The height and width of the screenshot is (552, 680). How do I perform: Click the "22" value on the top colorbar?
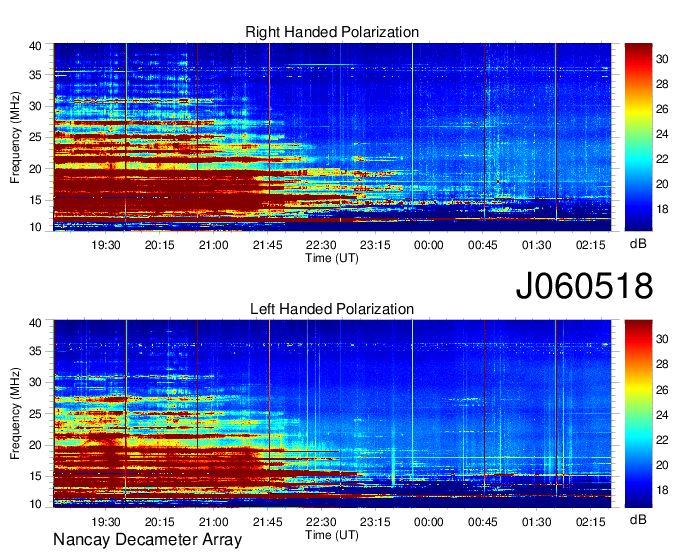(662, 159)
